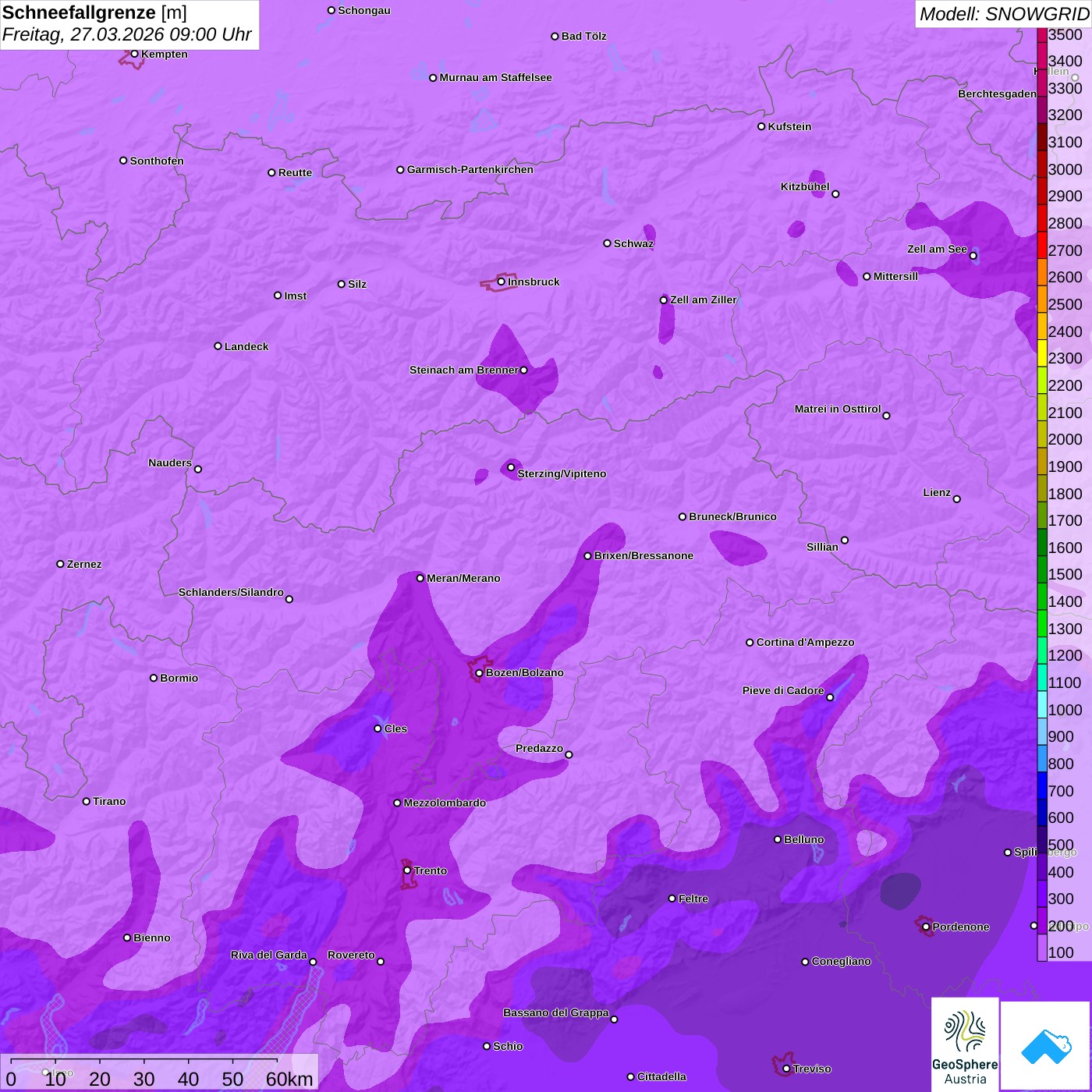This screenshot has width=1092, height=1092.
Task: Click the 'Conegliano' label
Action: 841,961
